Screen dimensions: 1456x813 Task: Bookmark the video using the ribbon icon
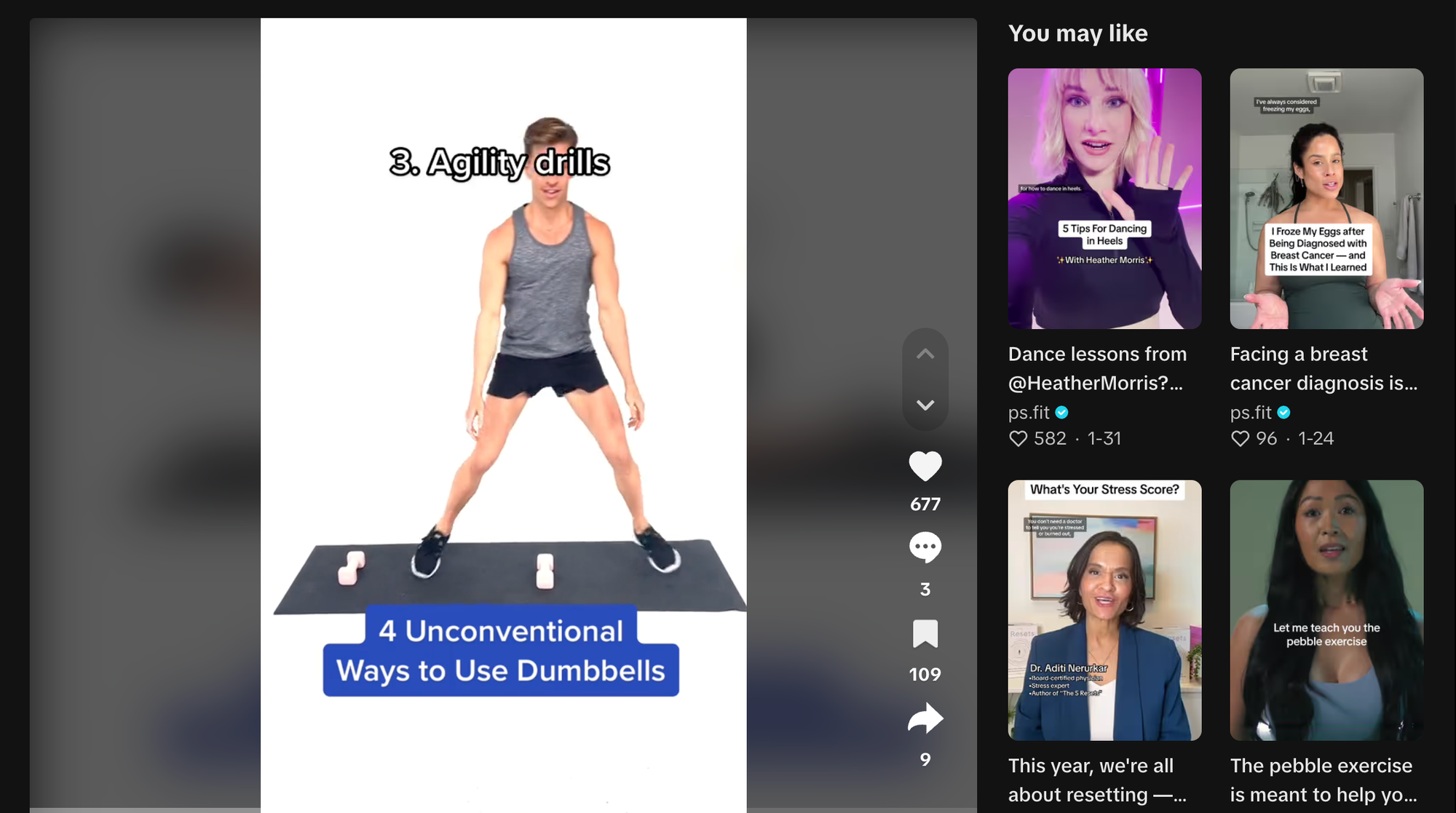click(925, 632)
